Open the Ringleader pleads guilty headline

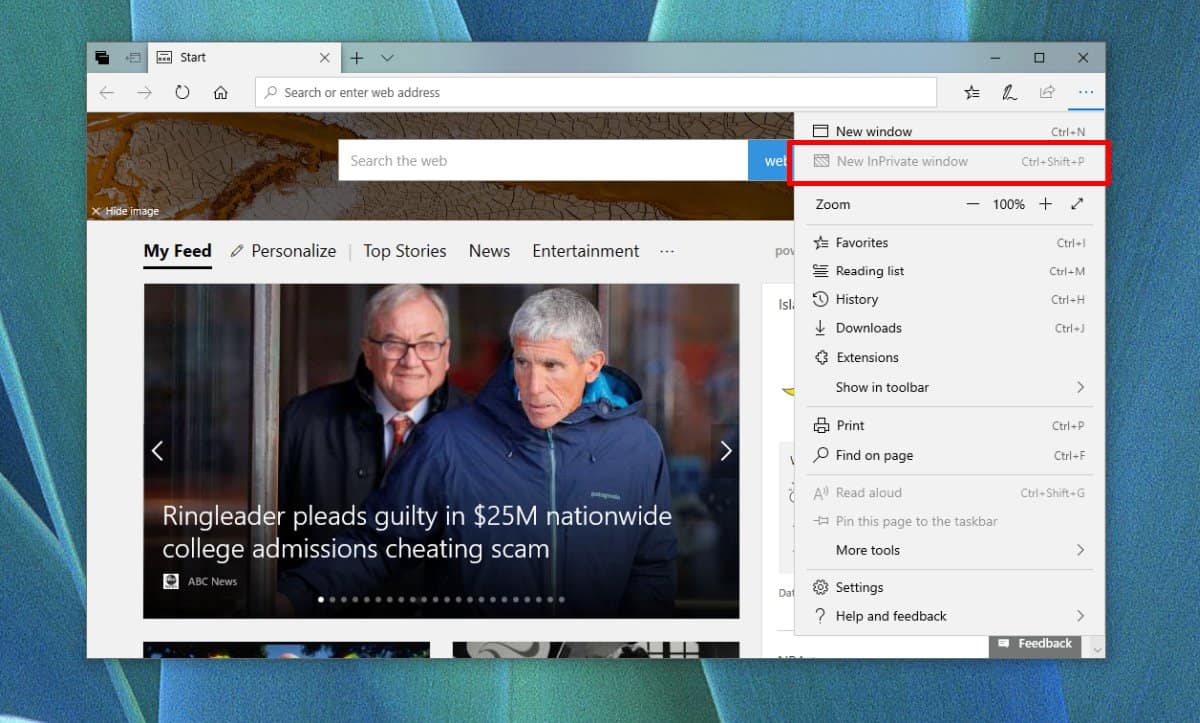click(417, 532)
